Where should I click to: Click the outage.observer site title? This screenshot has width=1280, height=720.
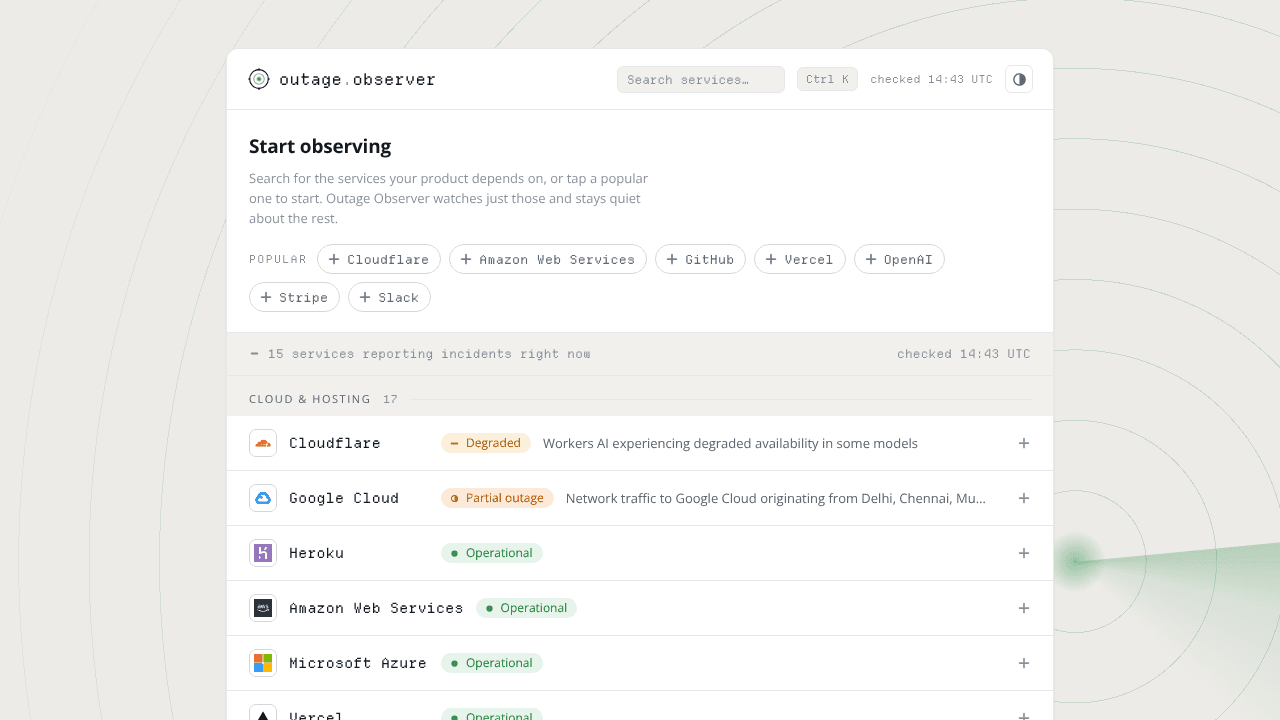[x=358, y=79]
